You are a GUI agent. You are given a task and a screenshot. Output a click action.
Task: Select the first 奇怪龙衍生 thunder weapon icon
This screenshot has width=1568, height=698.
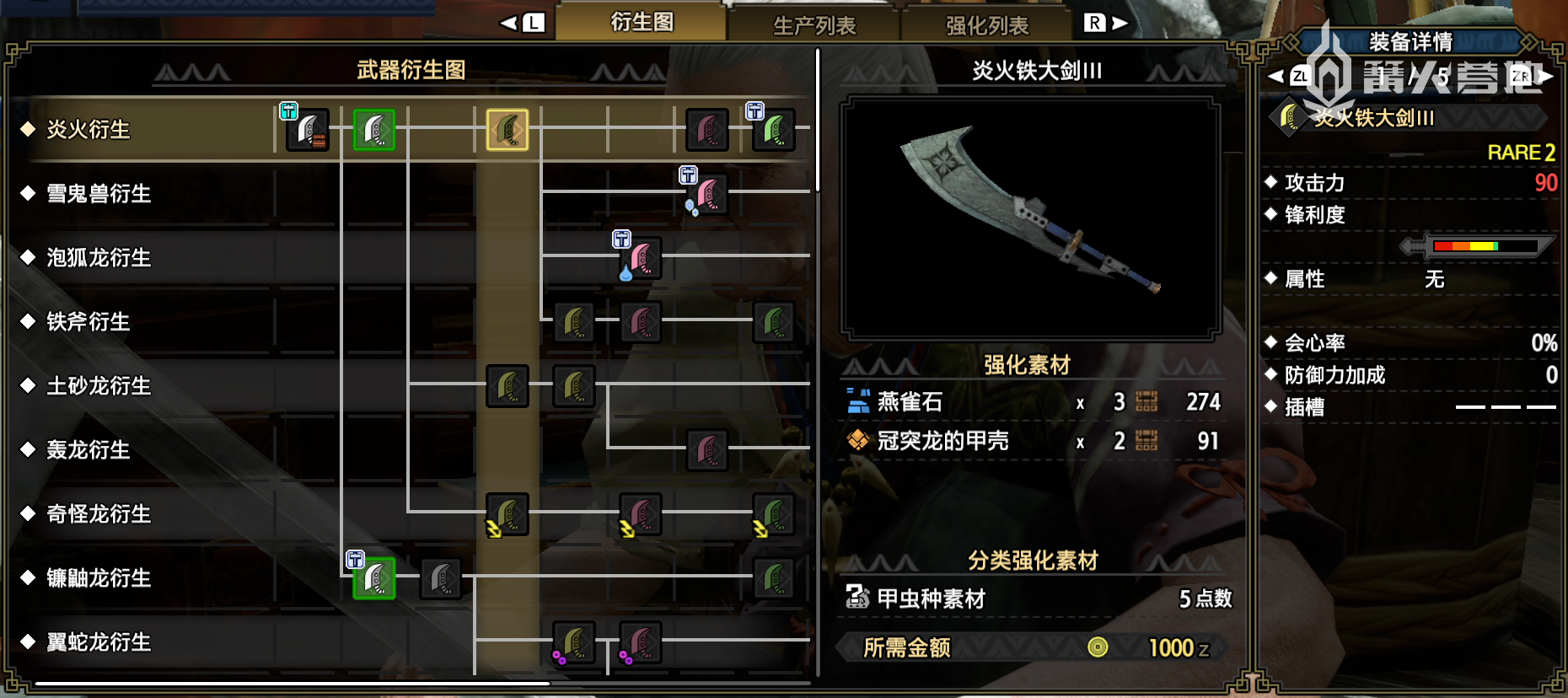click(507, 514)
